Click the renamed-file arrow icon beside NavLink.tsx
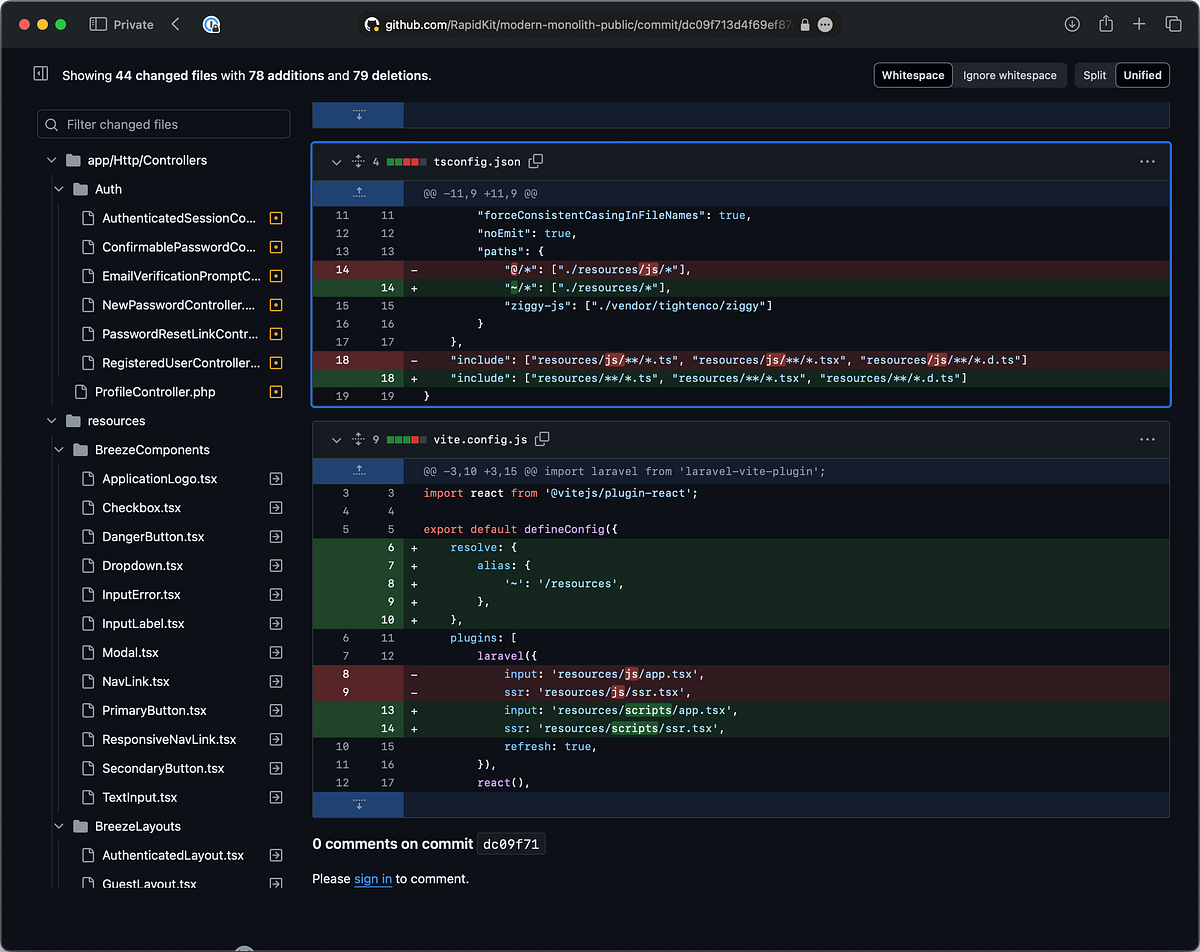1200x952 pixels. point(275,681)
